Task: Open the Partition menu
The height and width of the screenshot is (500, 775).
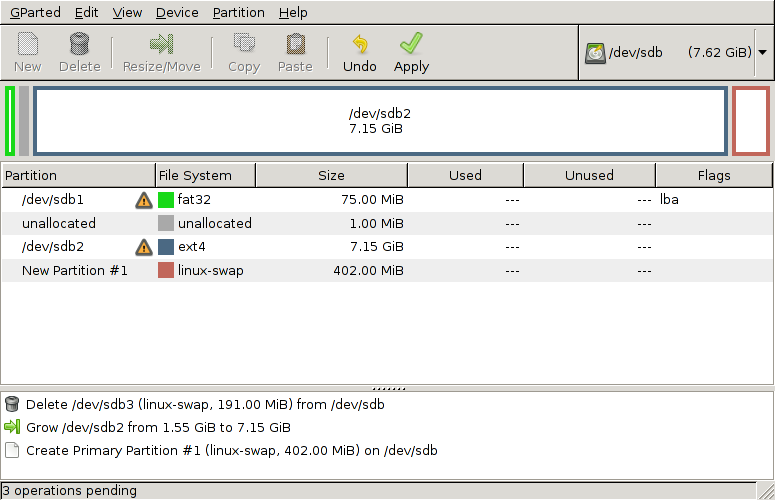Action: (239, 12)
